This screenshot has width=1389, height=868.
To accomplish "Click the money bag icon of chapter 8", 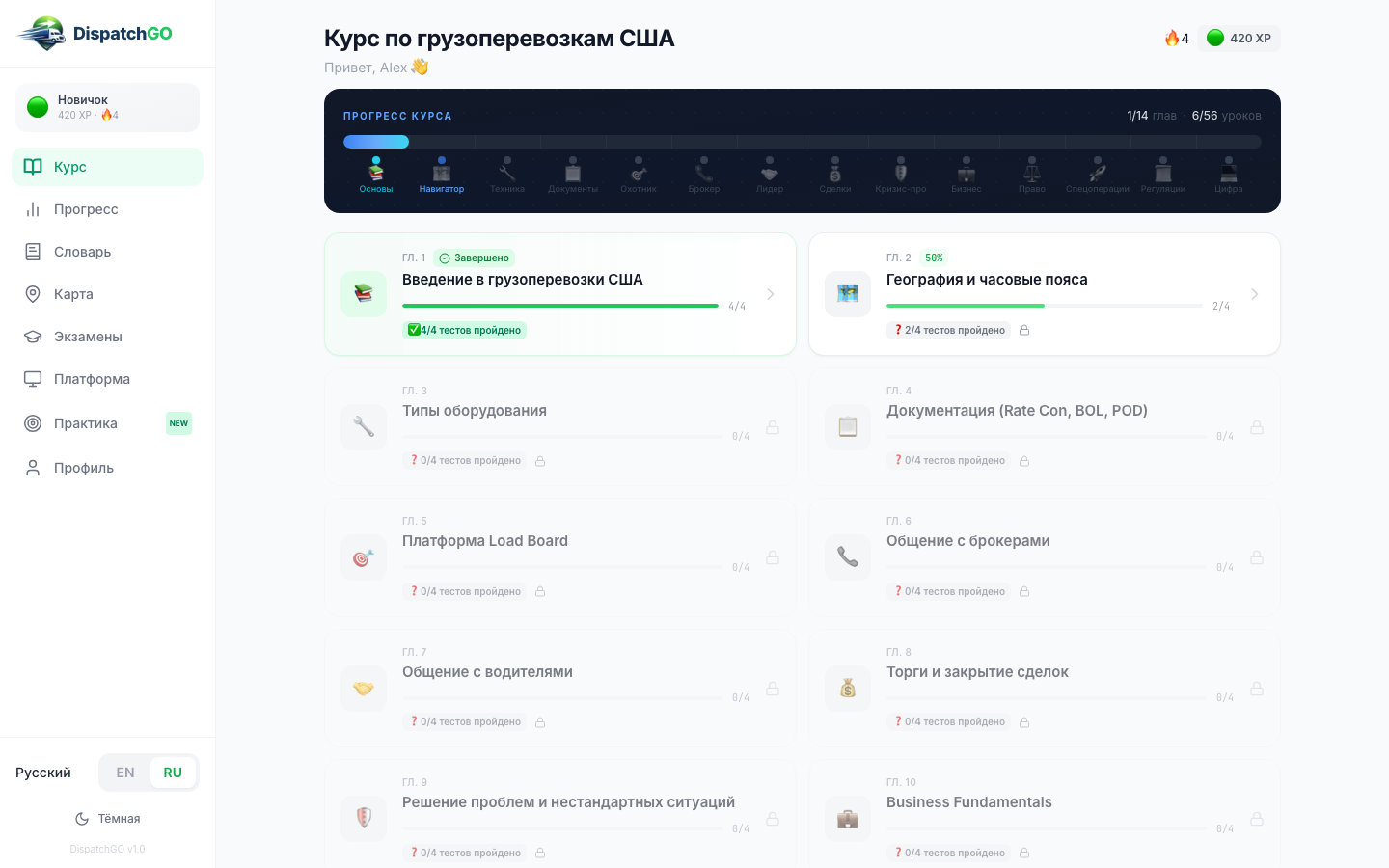I will (x=848, y=689).
